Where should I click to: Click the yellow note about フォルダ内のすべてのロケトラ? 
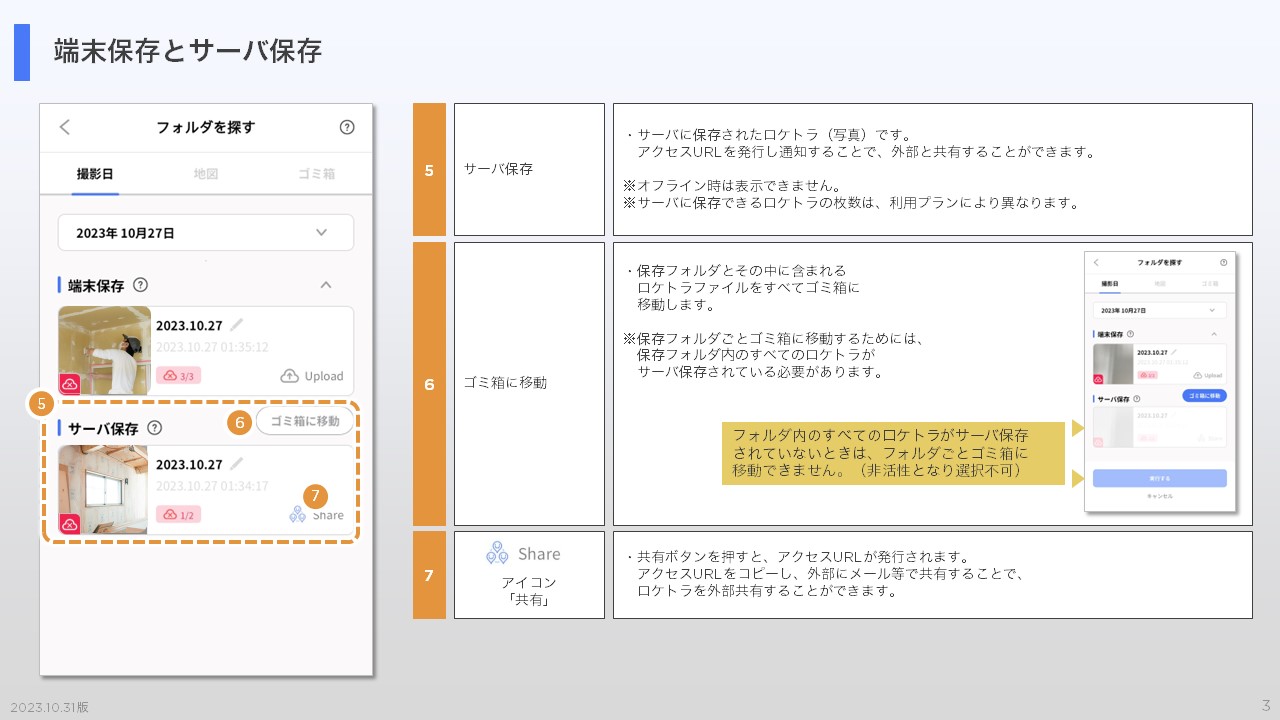[x=893, y=453]
